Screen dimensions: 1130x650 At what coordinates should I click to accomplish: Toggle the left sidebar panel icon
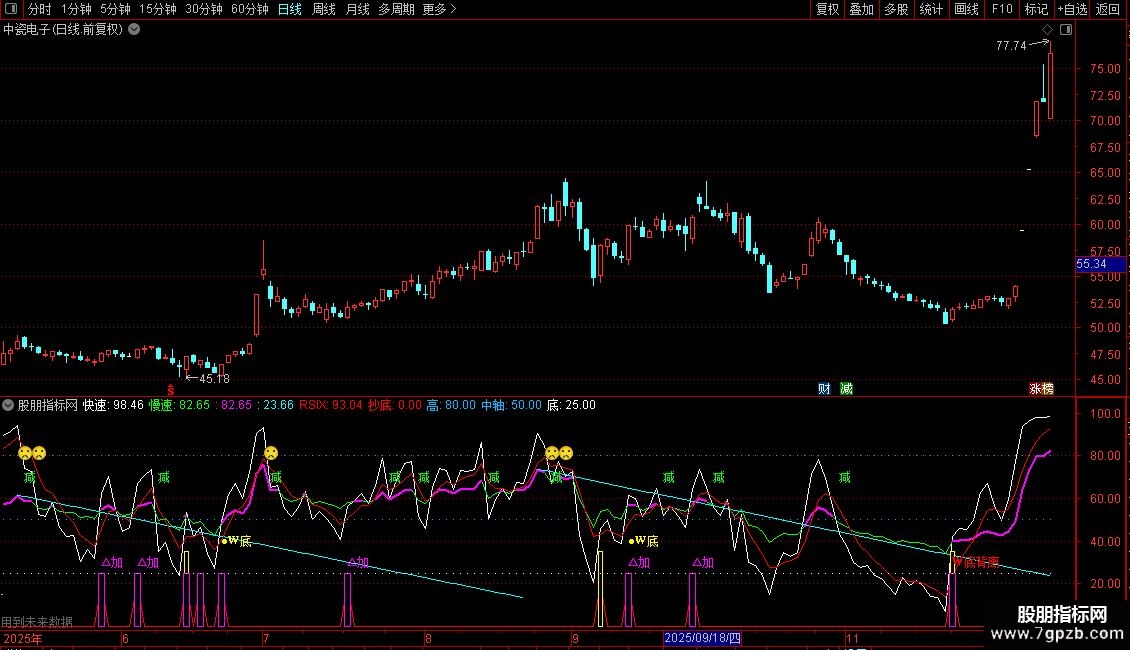pos(12,10)
